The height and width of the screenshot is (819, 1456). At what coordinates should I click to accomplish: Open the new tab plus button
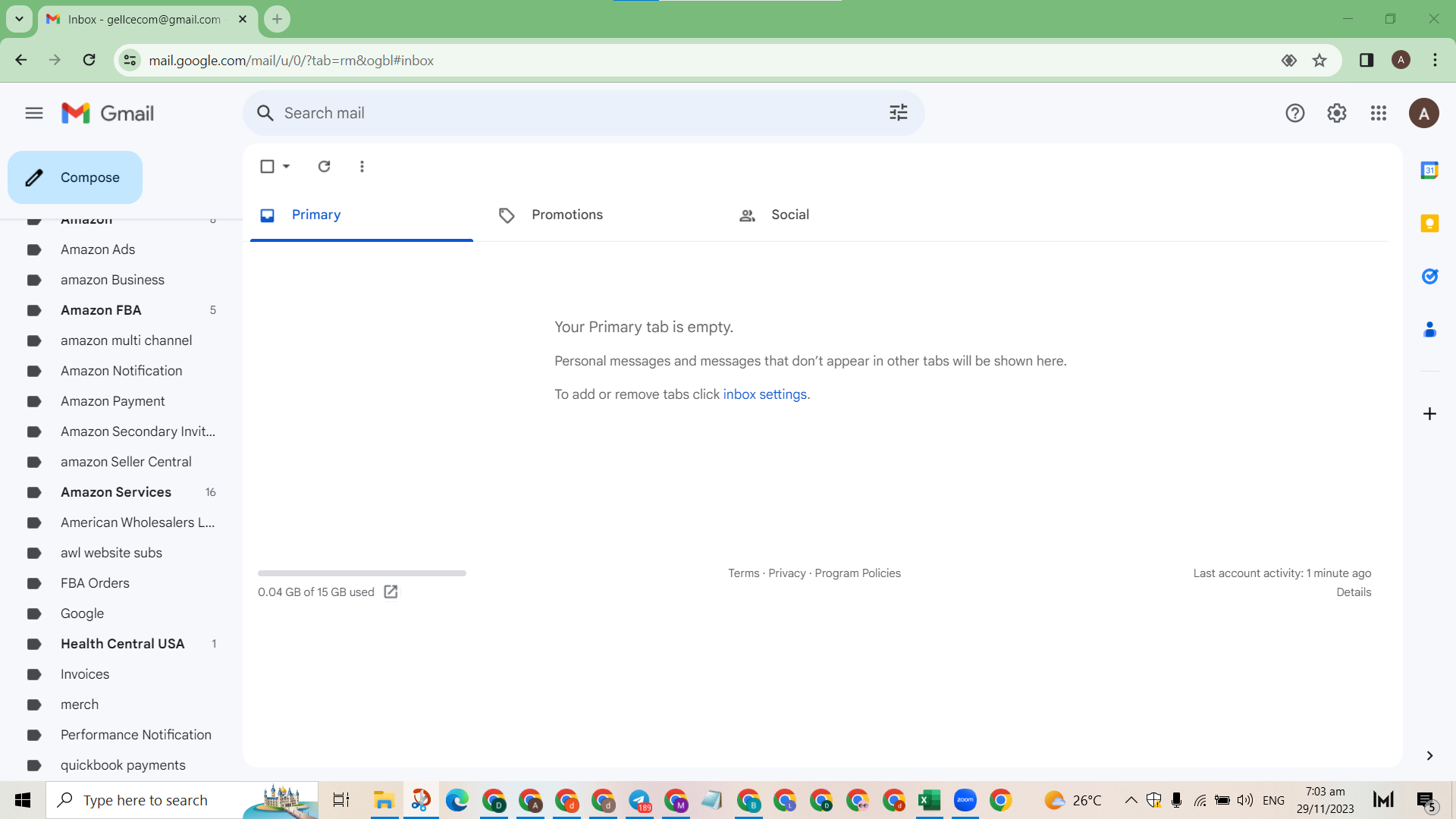pyautogui.click(x=277, y=19)
